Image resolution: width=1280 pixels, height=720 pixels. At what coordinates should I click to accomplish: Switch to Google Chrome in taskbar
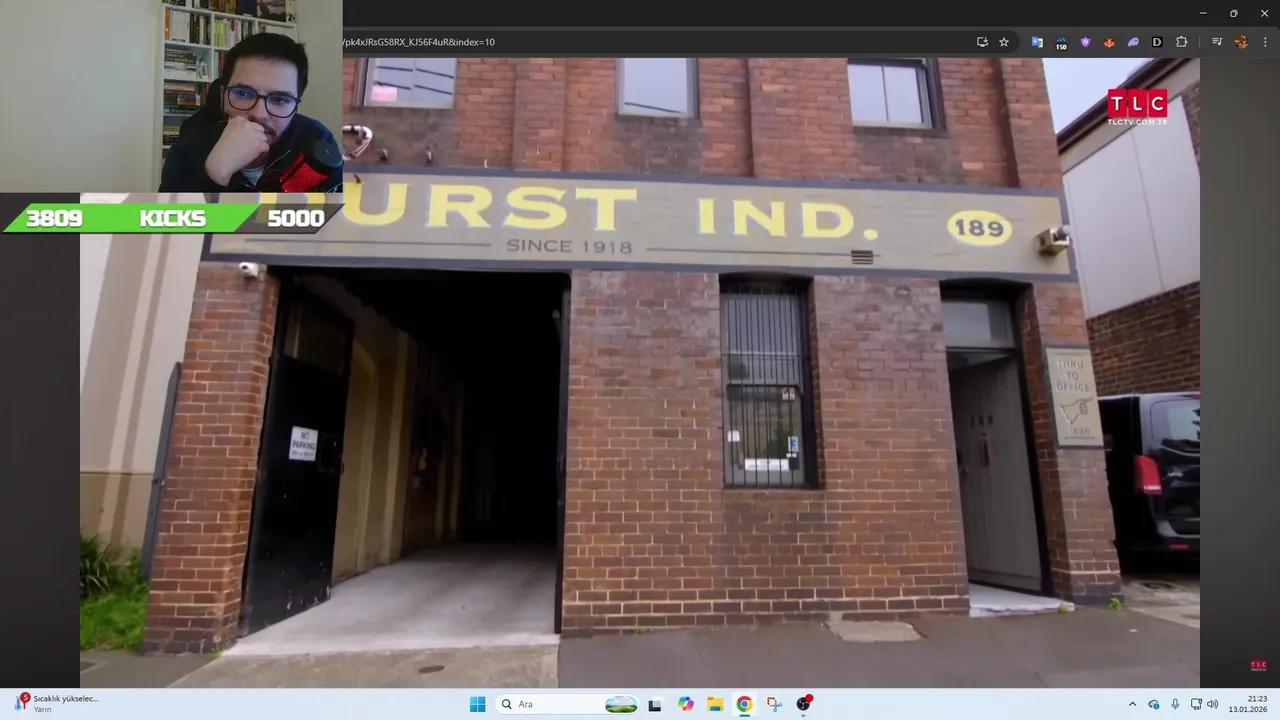tap(744, 704)
